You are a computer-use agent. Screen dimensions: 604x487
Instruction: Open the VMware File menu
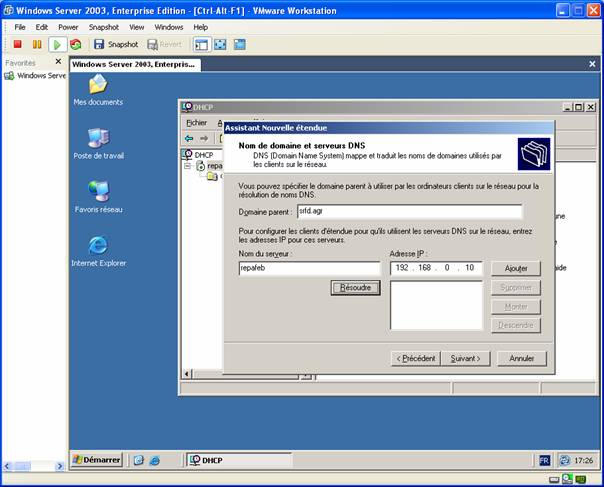tap(20, 27)
